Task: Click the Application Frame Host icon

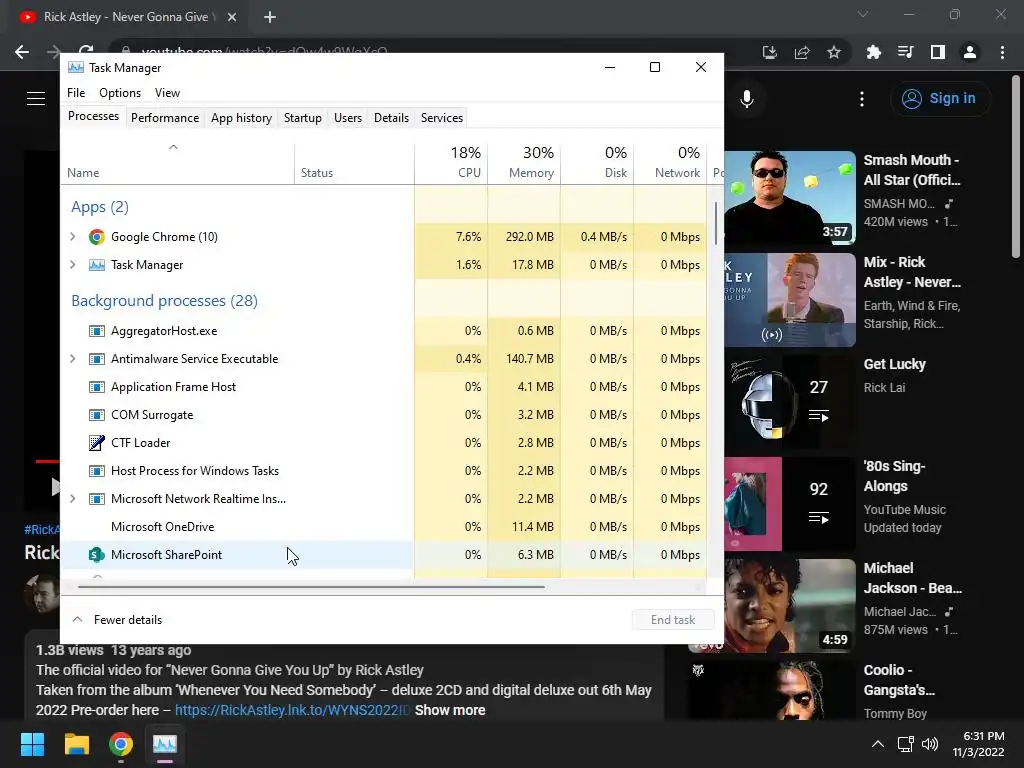Action: point(97,387)
